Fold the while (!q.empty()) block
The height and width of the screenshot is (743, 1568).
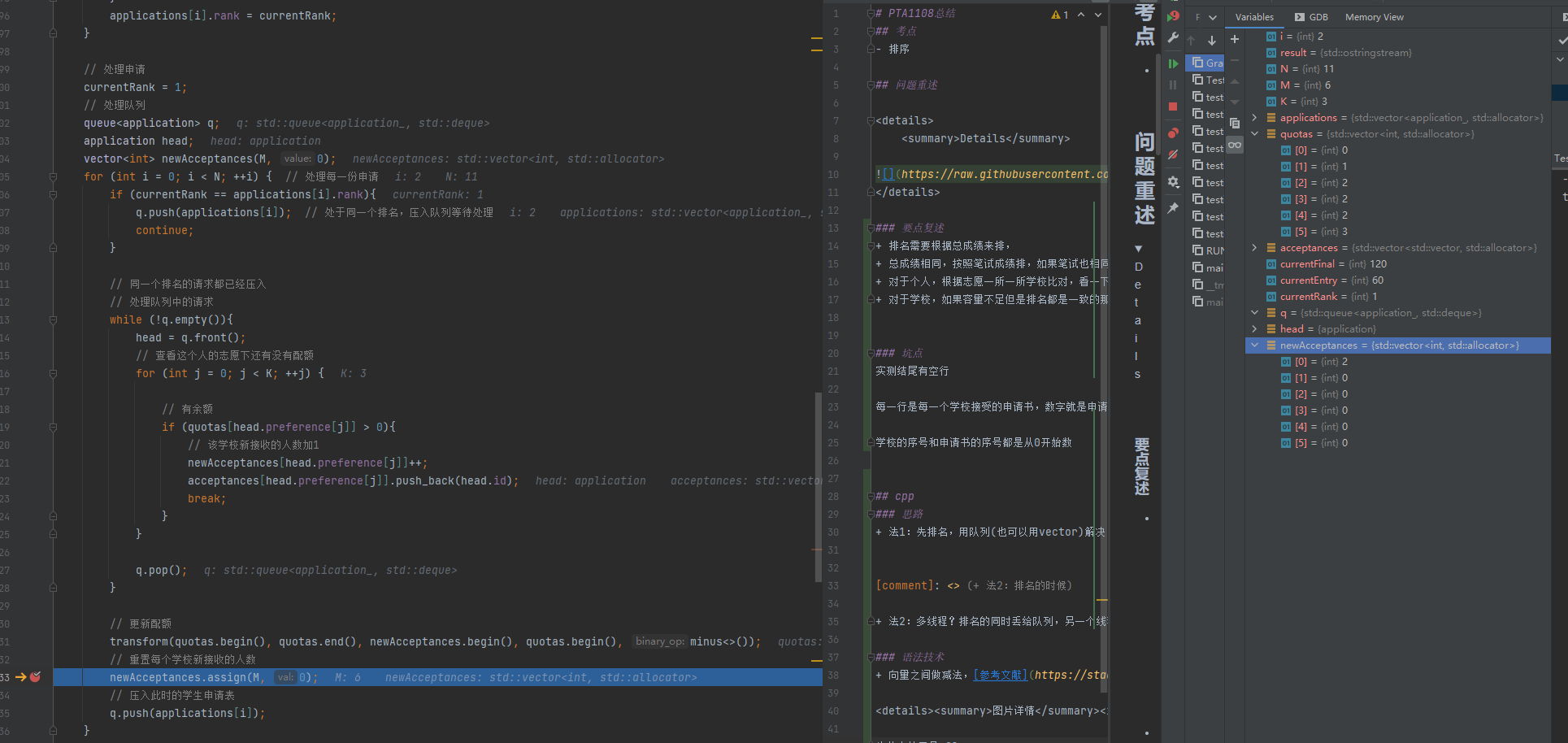tap(53, 319)
